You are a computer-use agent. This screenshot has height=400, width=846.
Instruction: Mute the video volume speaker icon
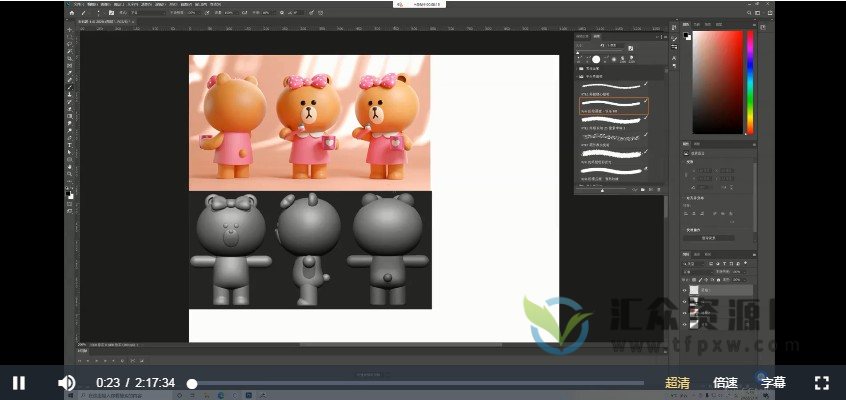coord(66,383)
